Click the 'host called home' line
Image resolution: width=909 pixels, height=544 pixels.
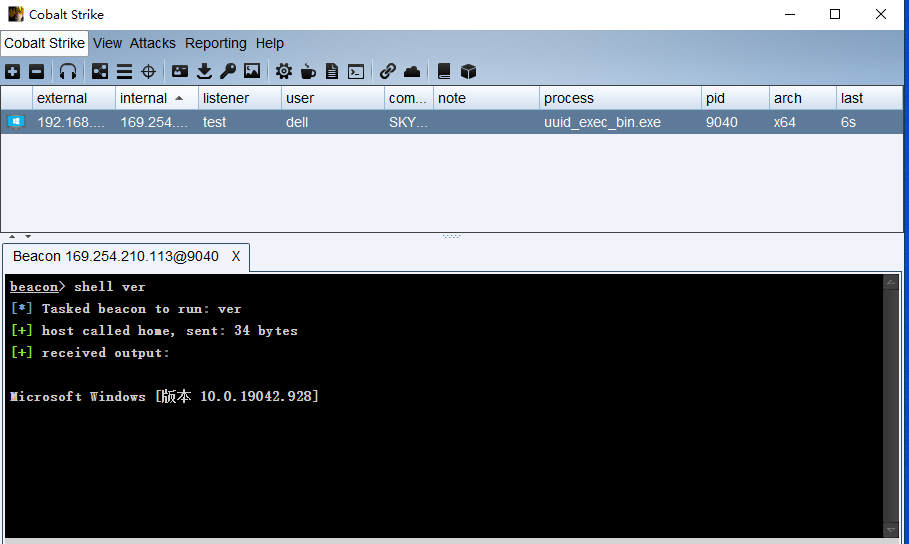[x=154, y=331]
